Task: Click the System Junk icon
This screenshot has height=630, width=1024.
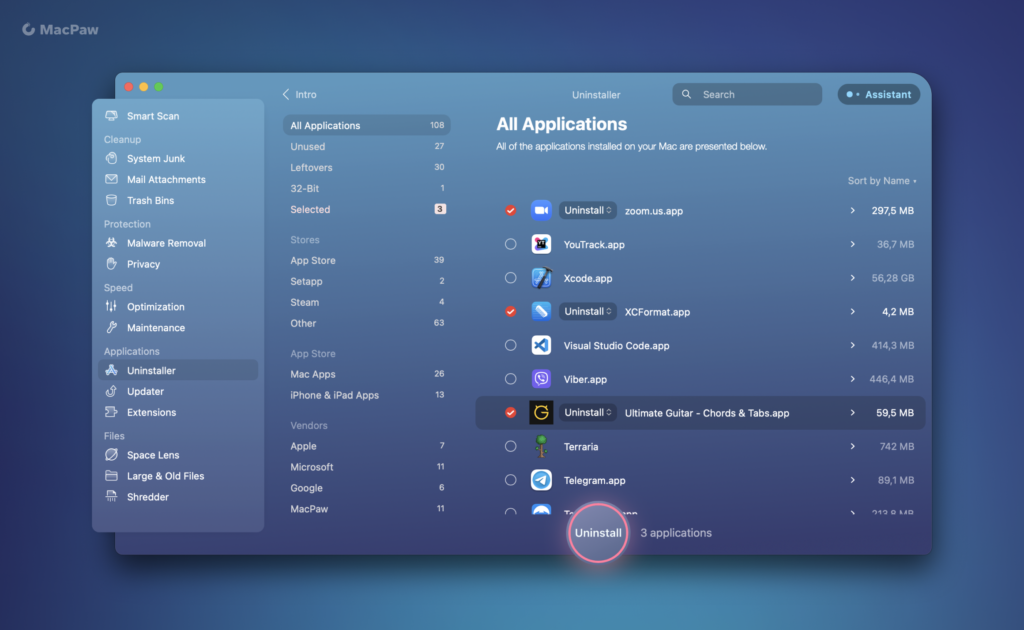Action: (112, 158)
